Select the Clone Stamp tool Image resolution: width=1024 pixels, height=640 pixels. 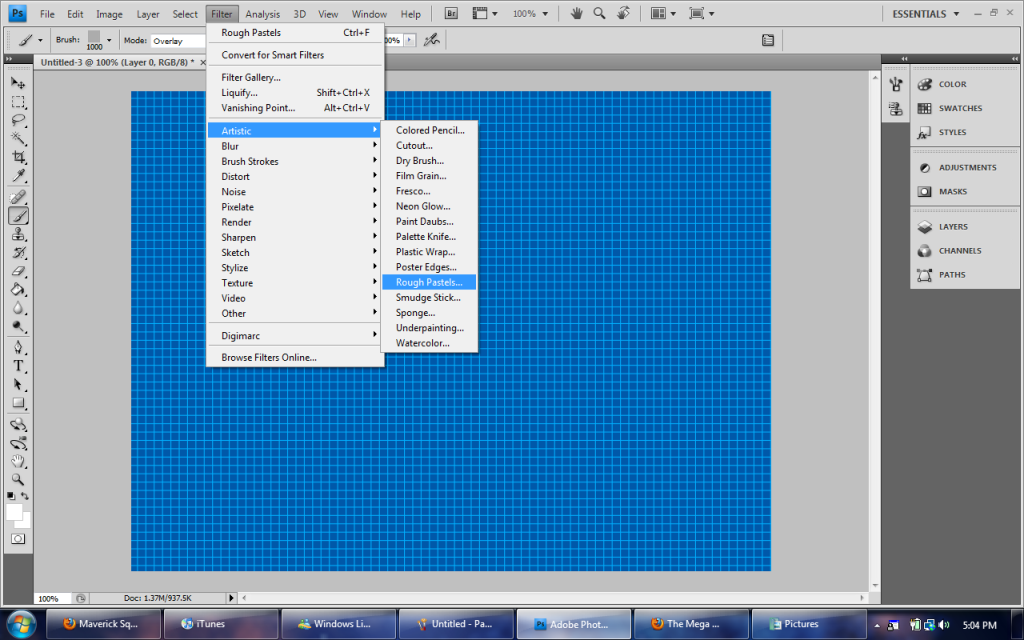tap(18, 235)
